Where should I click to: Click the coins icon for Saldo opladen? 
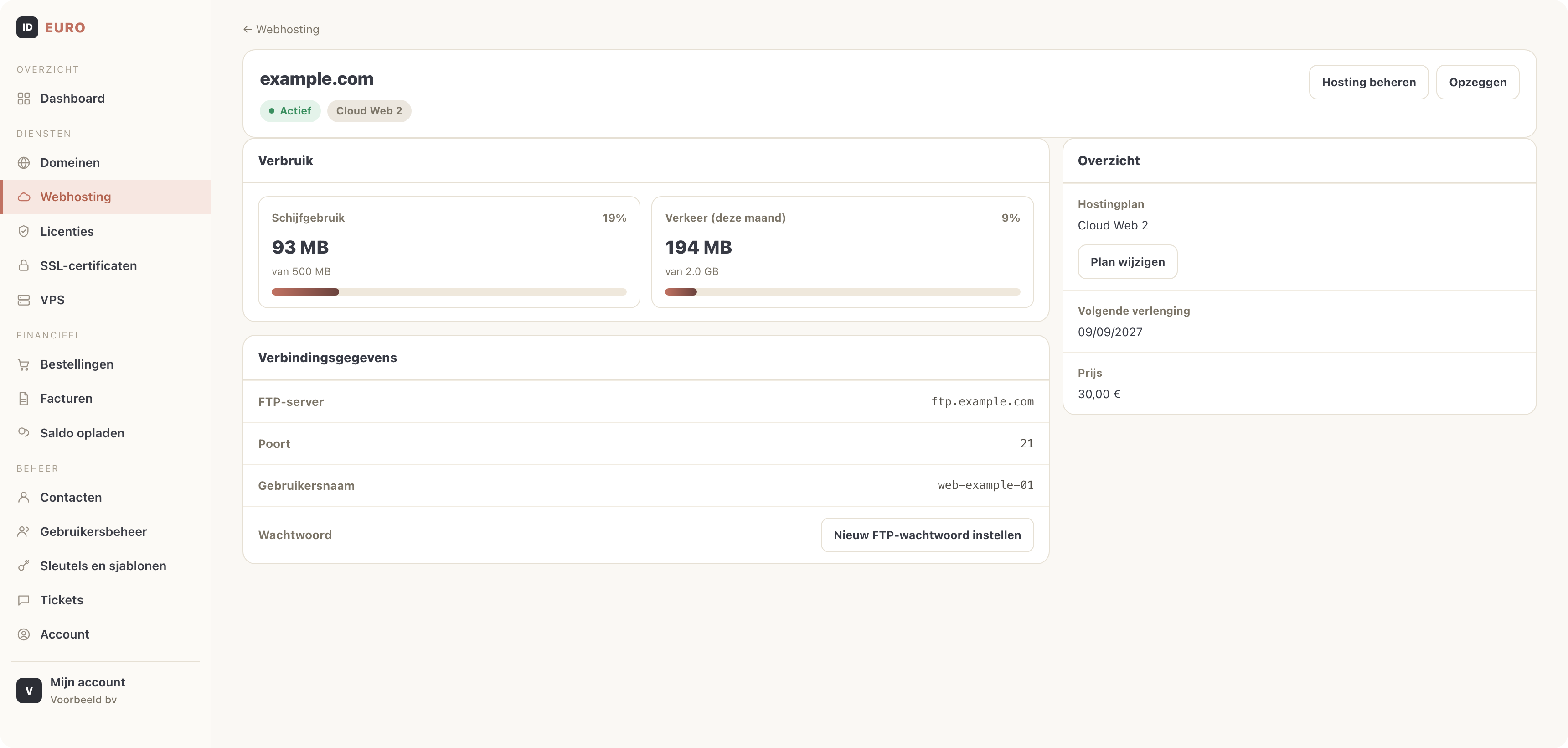[x=24, y=432]
